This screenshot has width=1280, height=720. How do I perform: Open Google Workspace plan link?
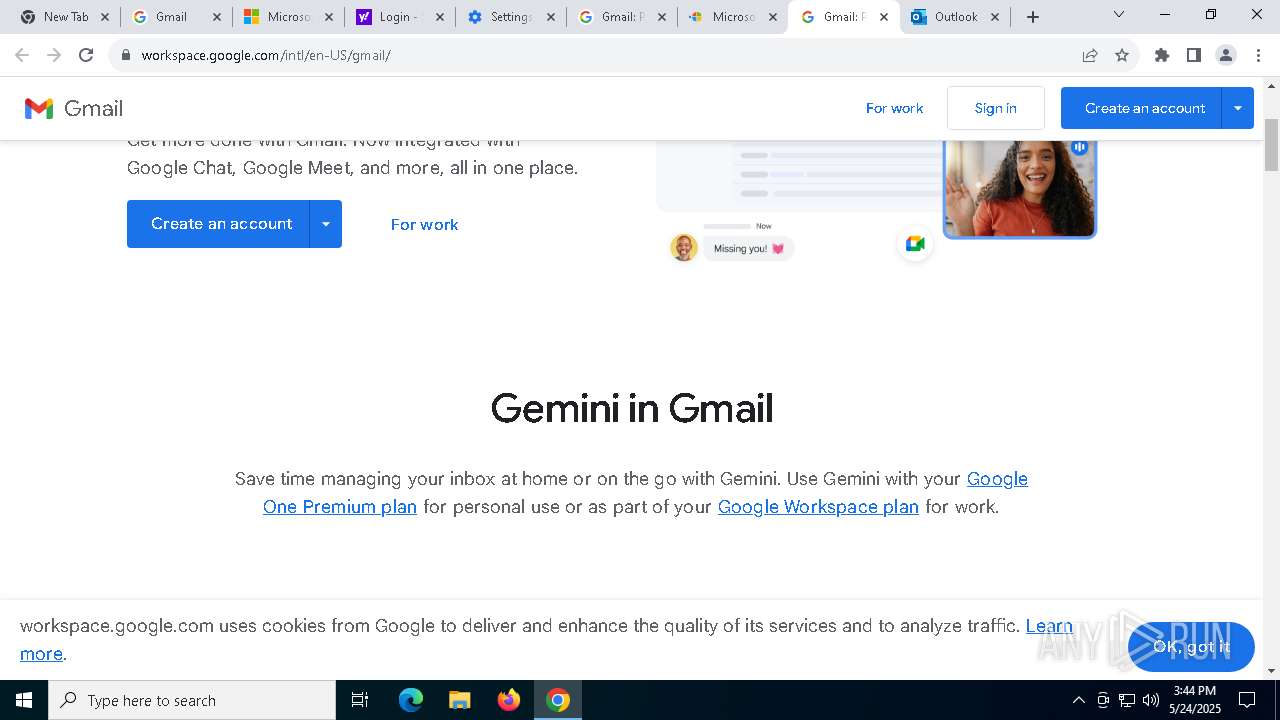coord(818,507)
